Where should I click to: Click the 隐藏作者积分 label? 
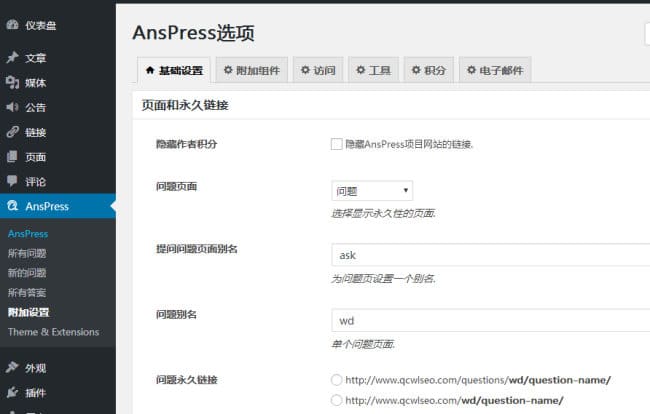coord(187,144)
